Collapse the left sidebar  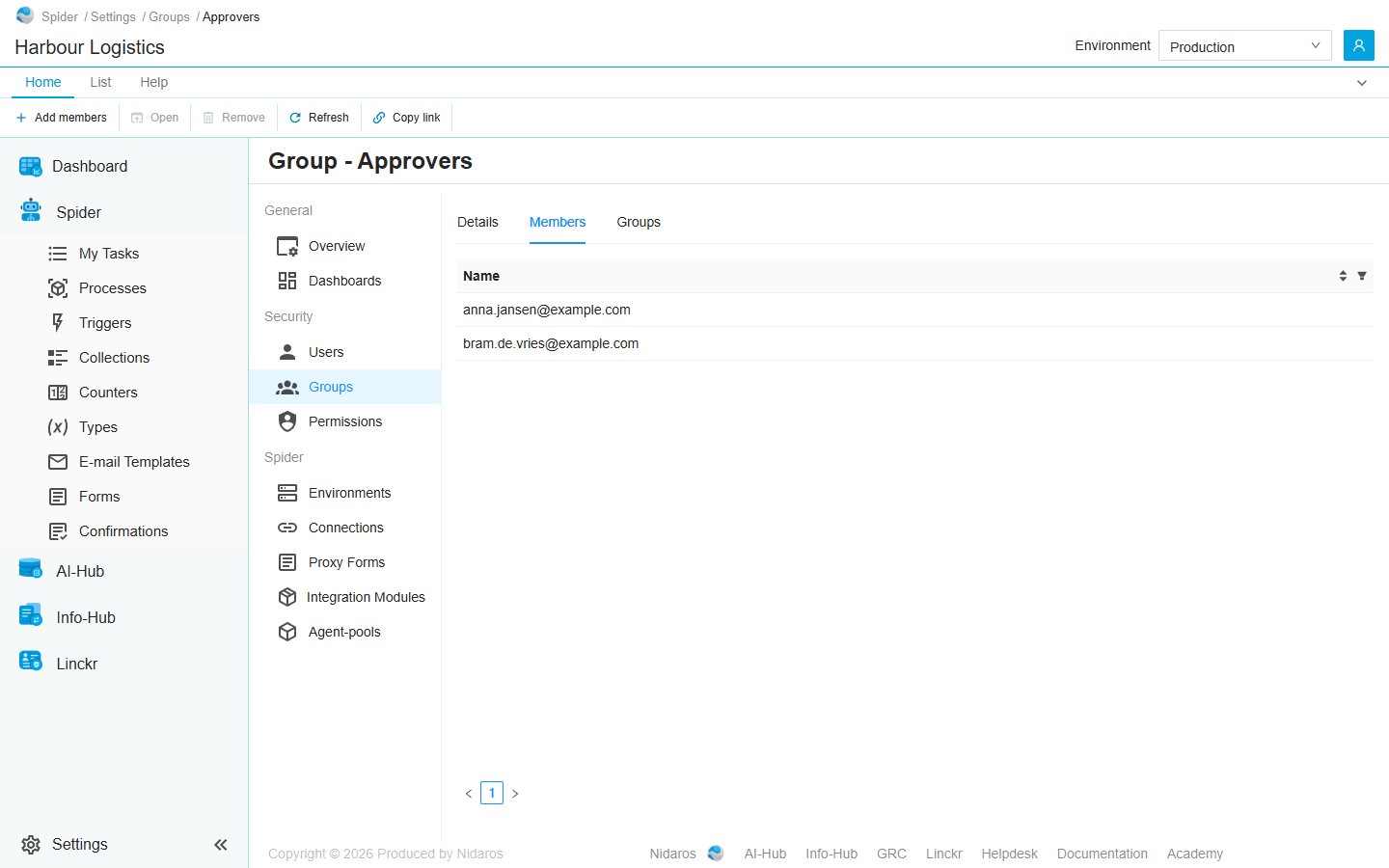click(221, 845)
